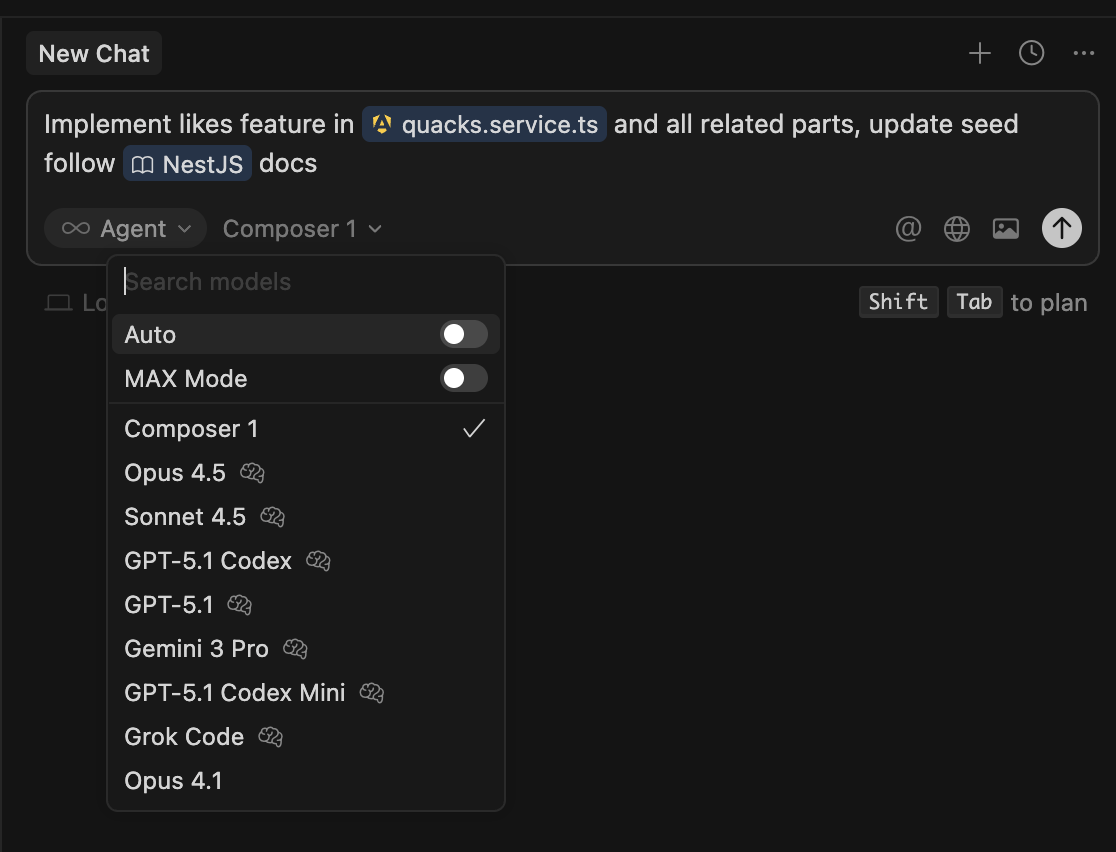Submit the prompt with the send arrow

pos(1061,228)
